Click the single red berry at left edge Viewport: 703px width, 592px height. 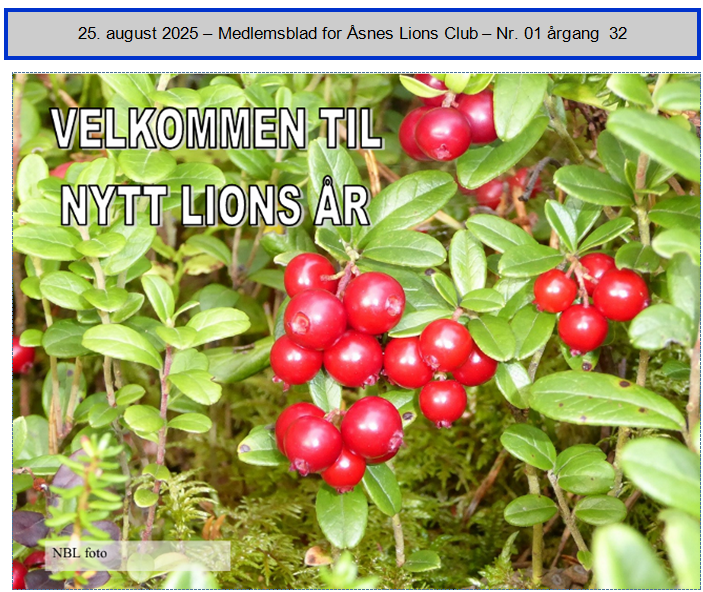point(23,355)
